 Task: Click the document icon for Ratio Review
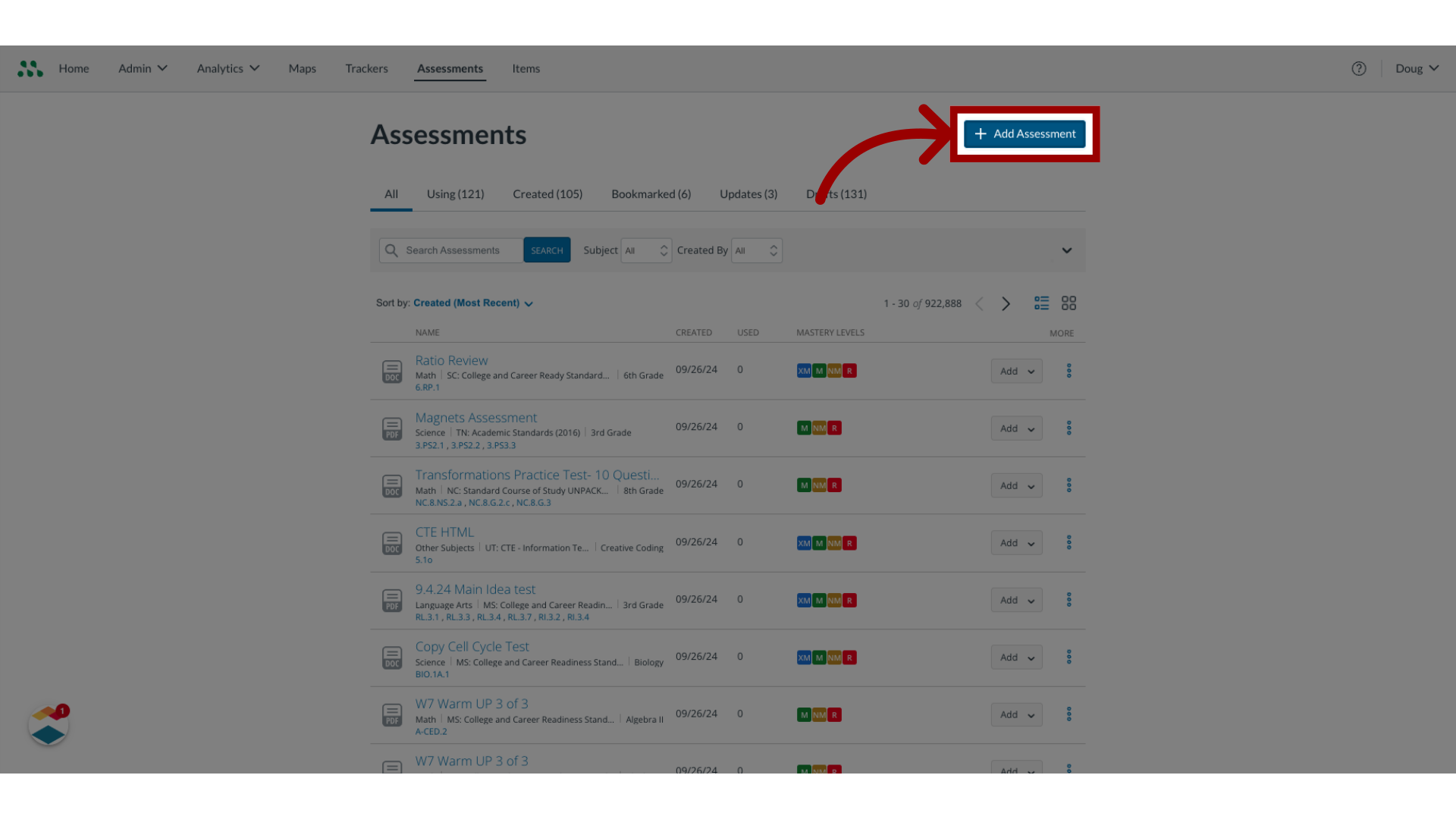(392, 371)
